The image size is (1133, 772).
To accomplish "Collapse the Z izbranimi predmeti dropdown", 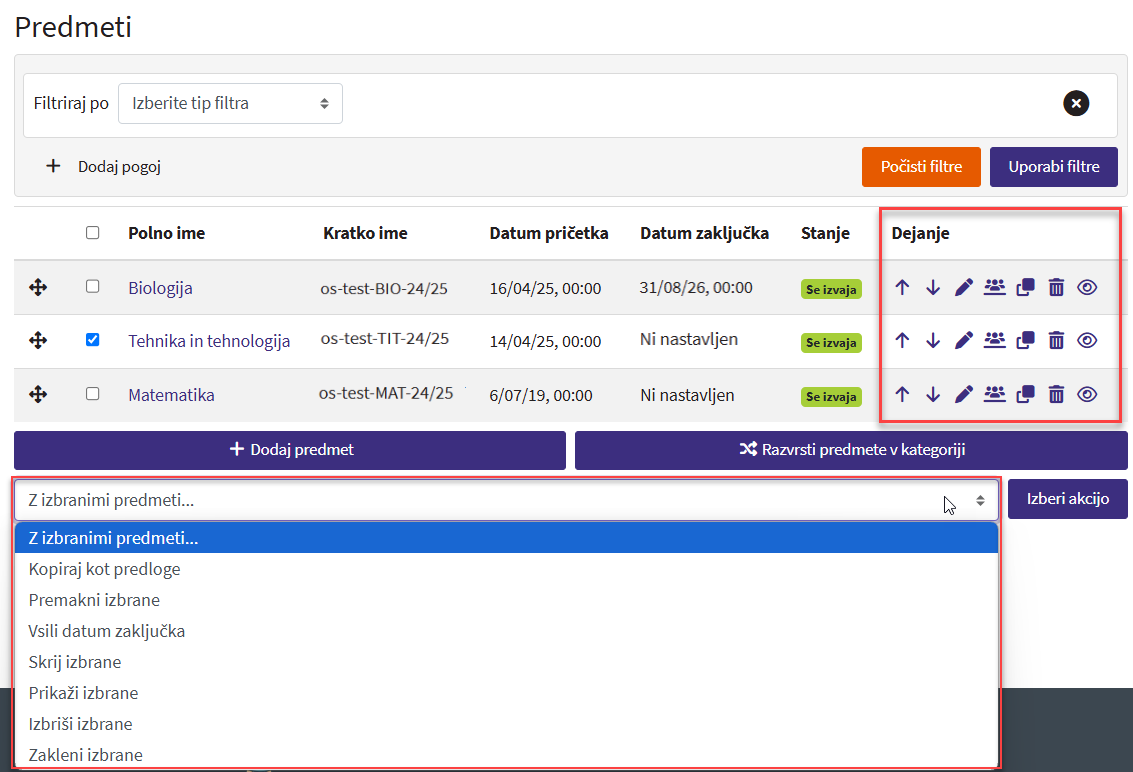I will (x=506, y=500).
